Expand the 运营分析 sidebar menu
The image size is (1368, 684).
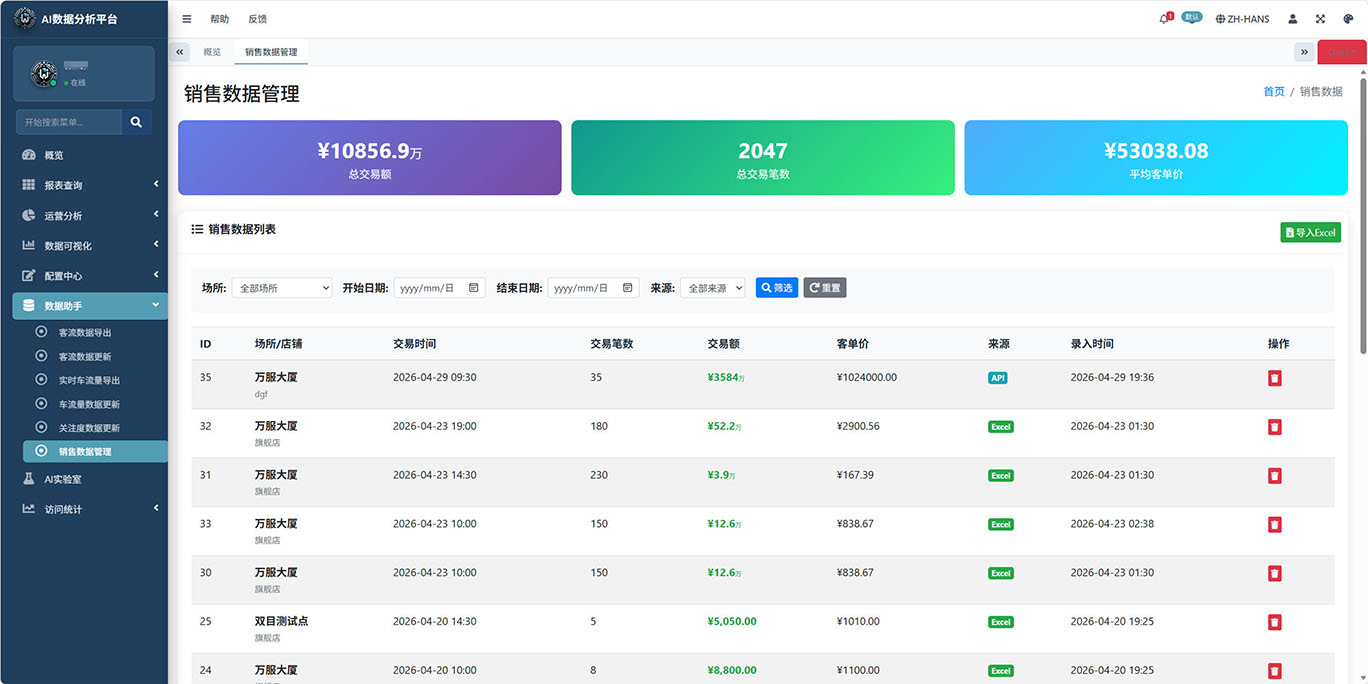tap(90, 215)
